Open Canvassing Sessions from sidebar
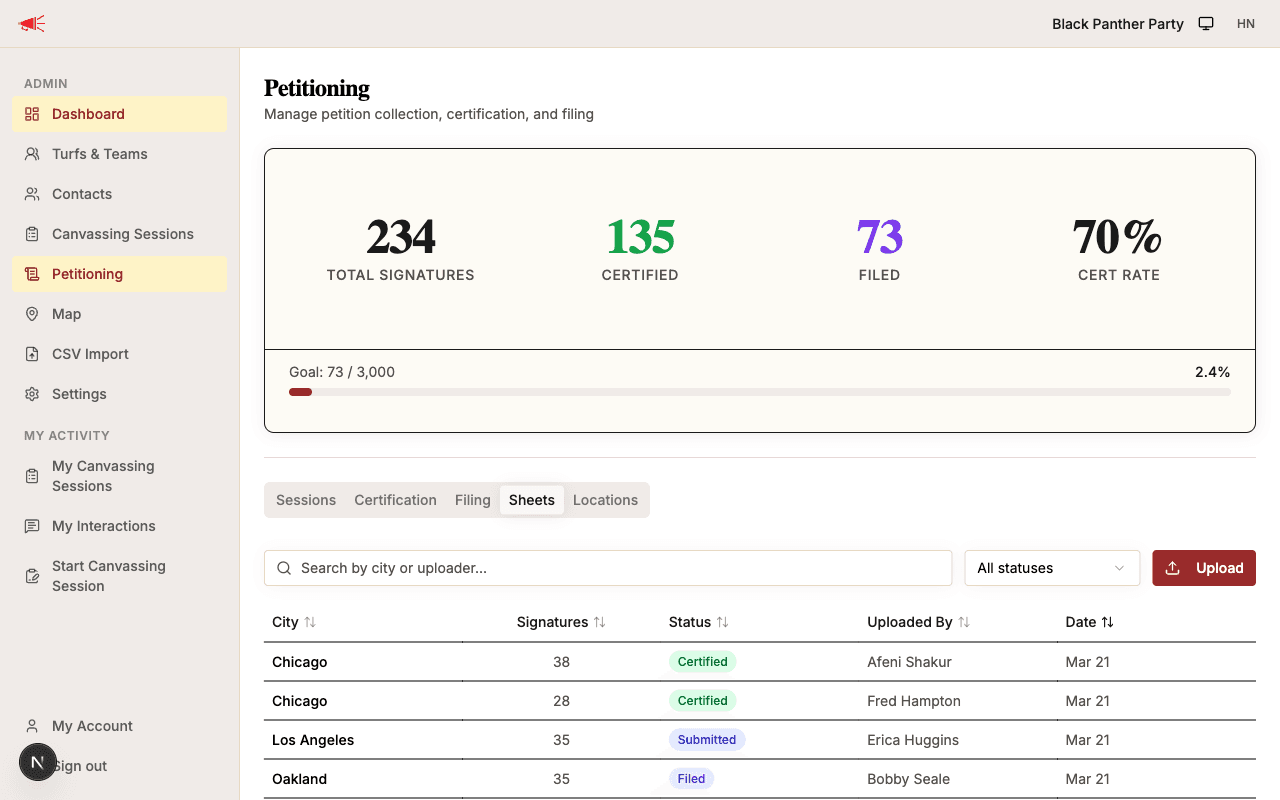1280x800 pixels. 120,234
